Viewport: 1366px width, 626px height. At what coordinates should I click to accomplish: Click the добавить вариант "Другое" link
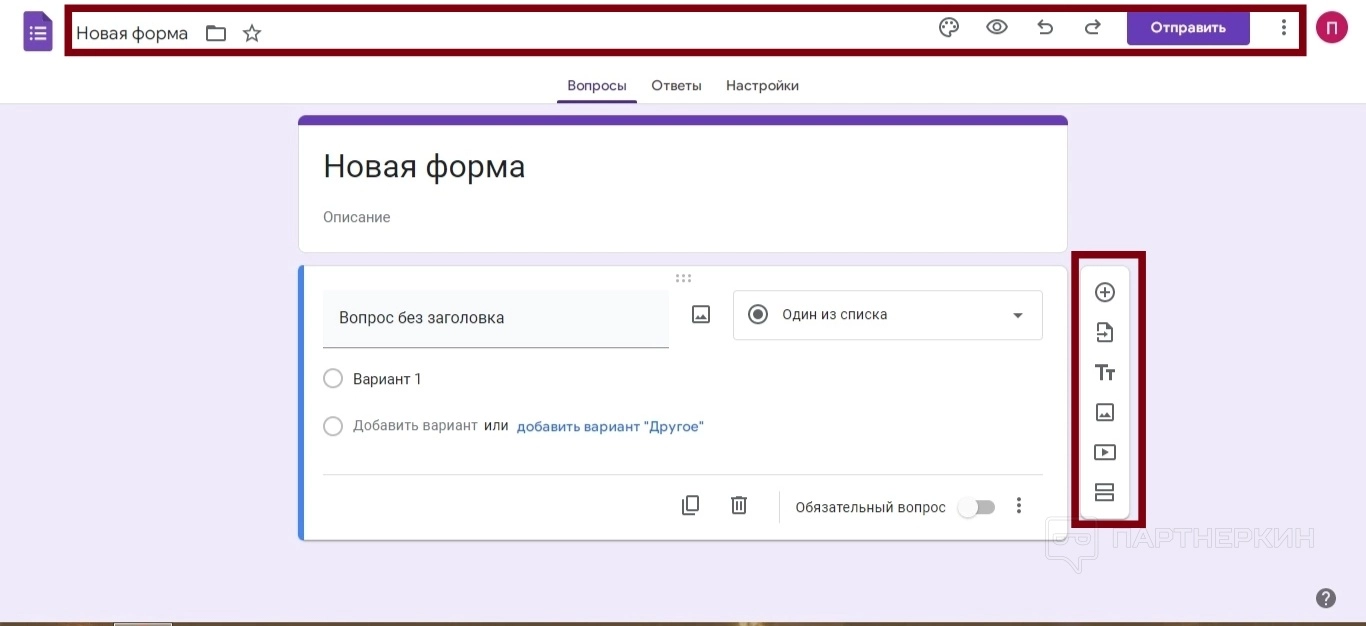610,427
